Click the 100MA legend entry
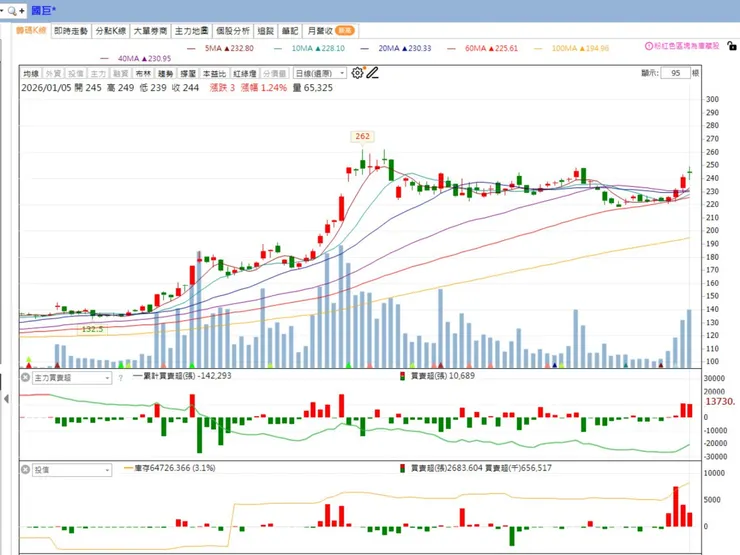740x555 pixels. click(x=572, y=48)
